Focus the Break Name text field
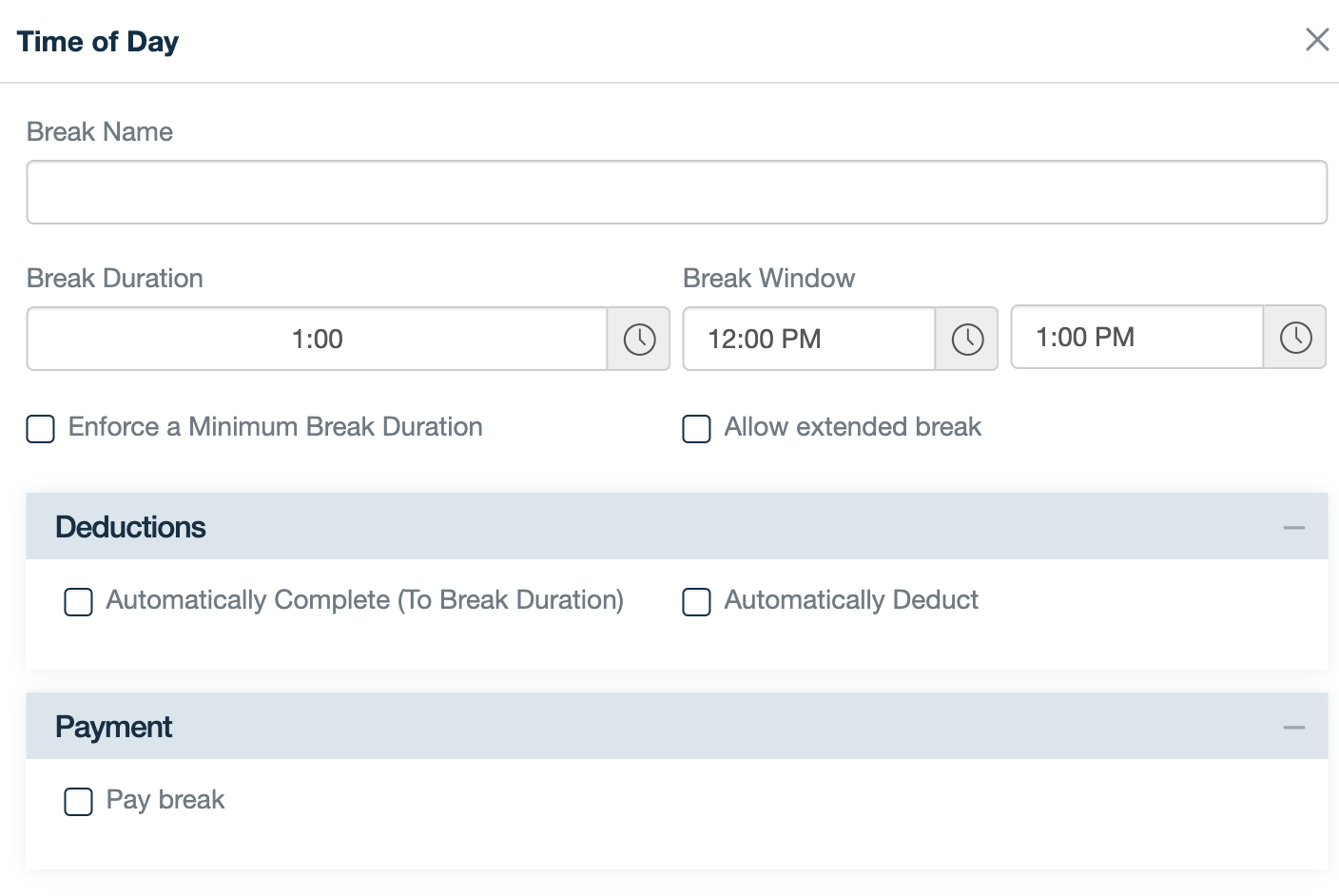 coord(676,192)
